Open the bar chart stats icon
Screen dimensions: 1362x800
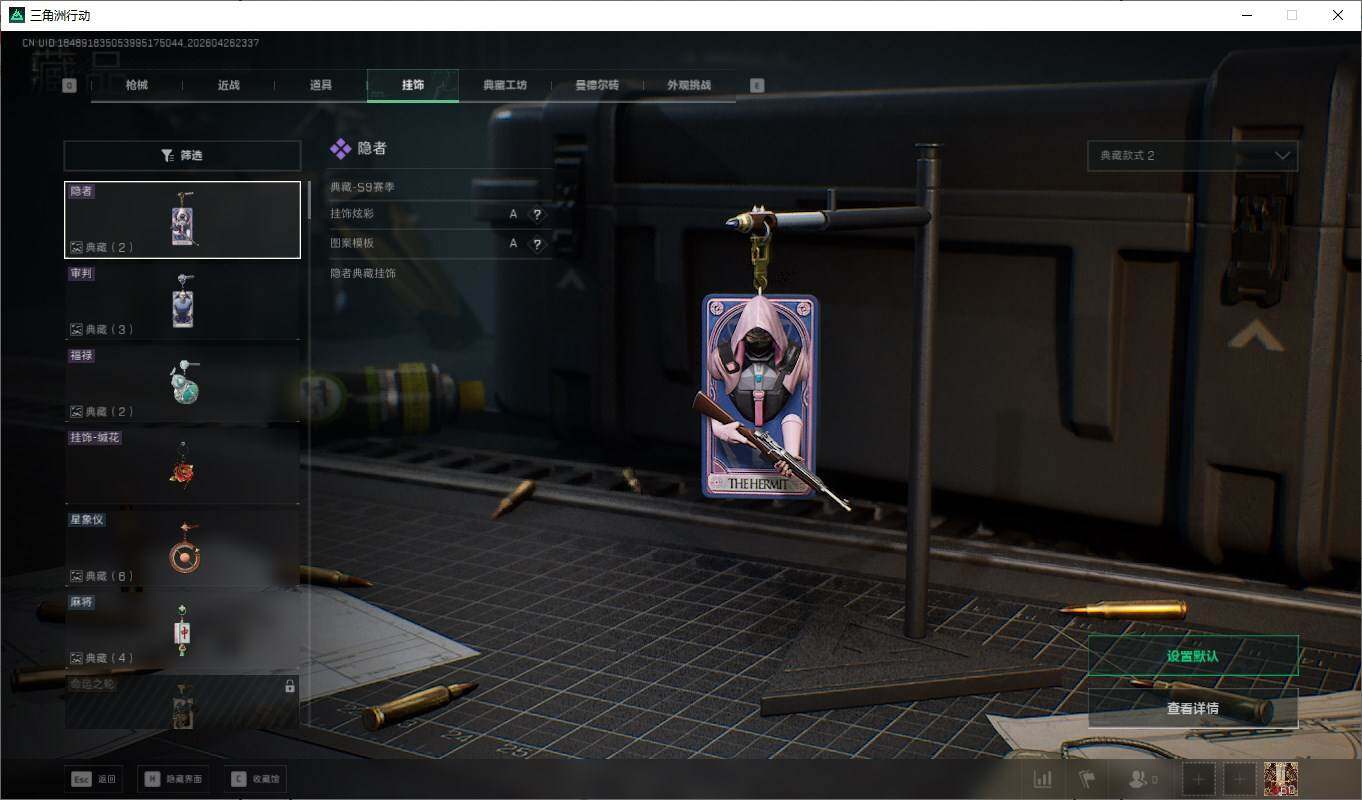pyautogui.click(x=1042, y=779)
